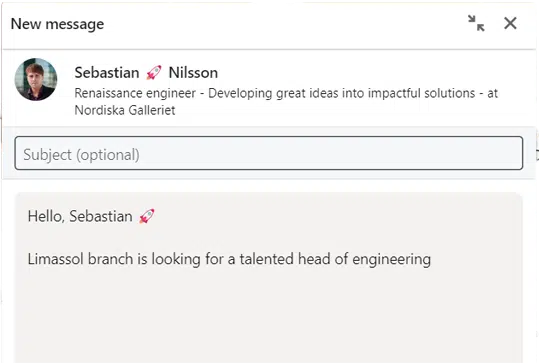This screenshot has width=539, height=363.
Task: Click the rocket emoji in recipient's name
Action: coord(154,73)
